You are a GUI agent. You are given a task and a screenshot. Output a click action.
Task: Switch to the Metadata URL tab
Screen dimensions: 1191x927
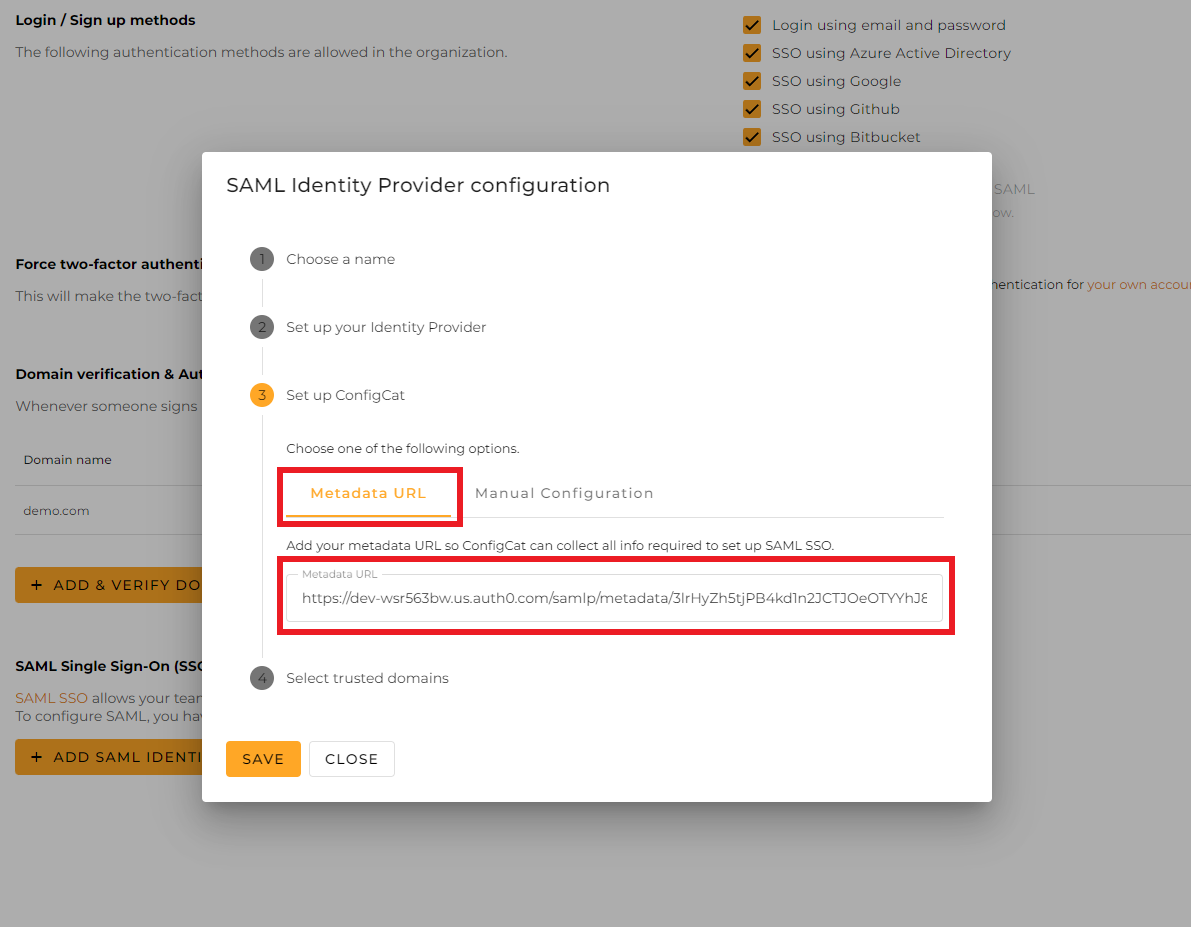368,493
